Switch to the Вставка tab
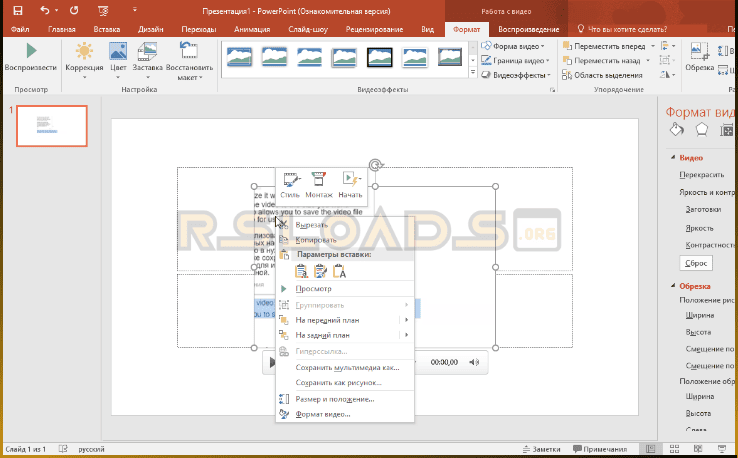738x458 pixels. 107,29
